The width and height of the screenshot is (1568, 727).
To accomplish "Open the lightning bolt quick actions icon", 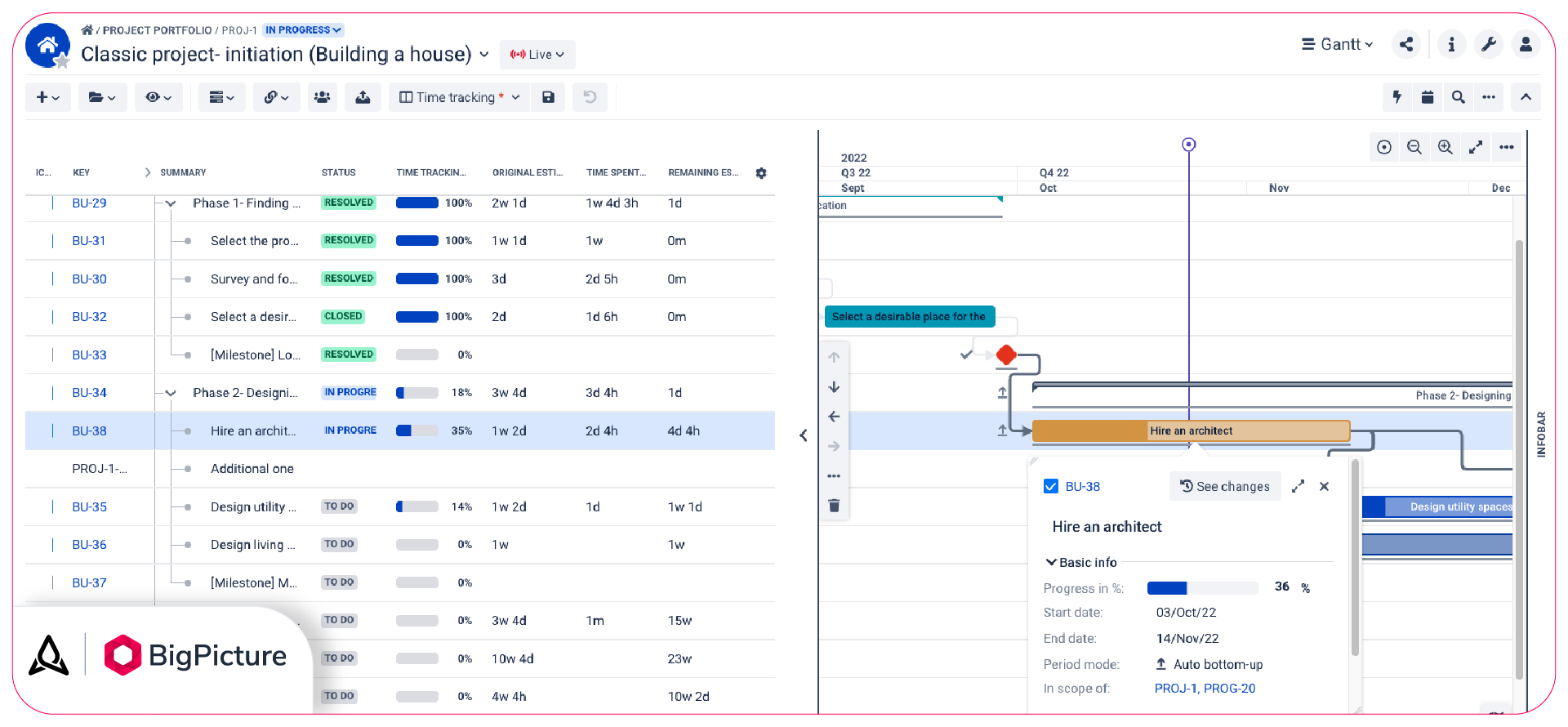I will (1397, 97).
